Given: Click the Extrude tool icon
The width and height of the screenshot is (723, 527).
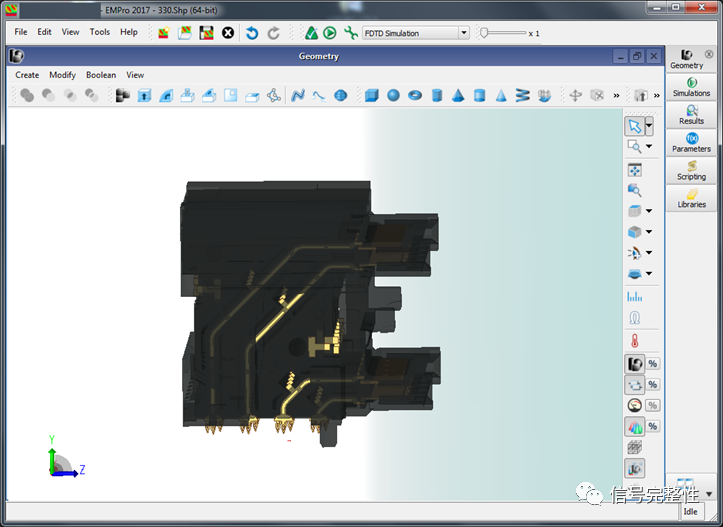Looking at the screenshot, I should (144, 95).
